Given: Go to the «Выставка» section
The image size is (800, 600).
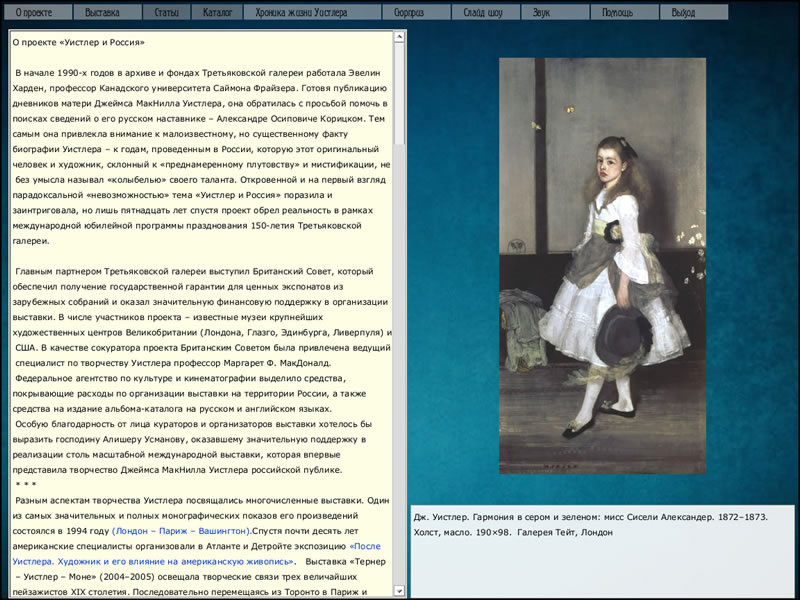Looking at the screenshot, I should (x=101, y=13).
